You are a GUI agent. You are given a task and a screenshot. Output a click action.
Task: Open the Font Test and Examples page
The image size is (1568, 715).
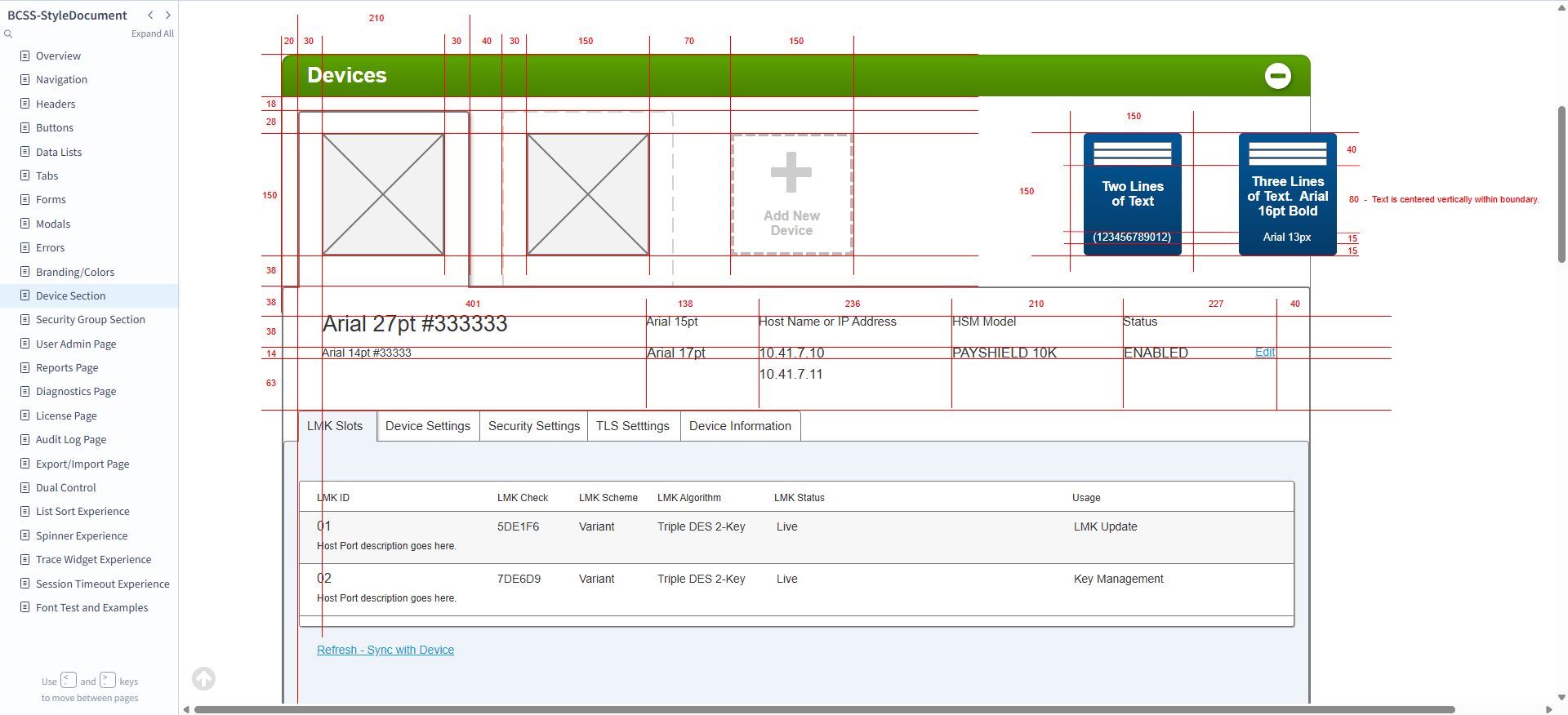[x=92, y=607]
